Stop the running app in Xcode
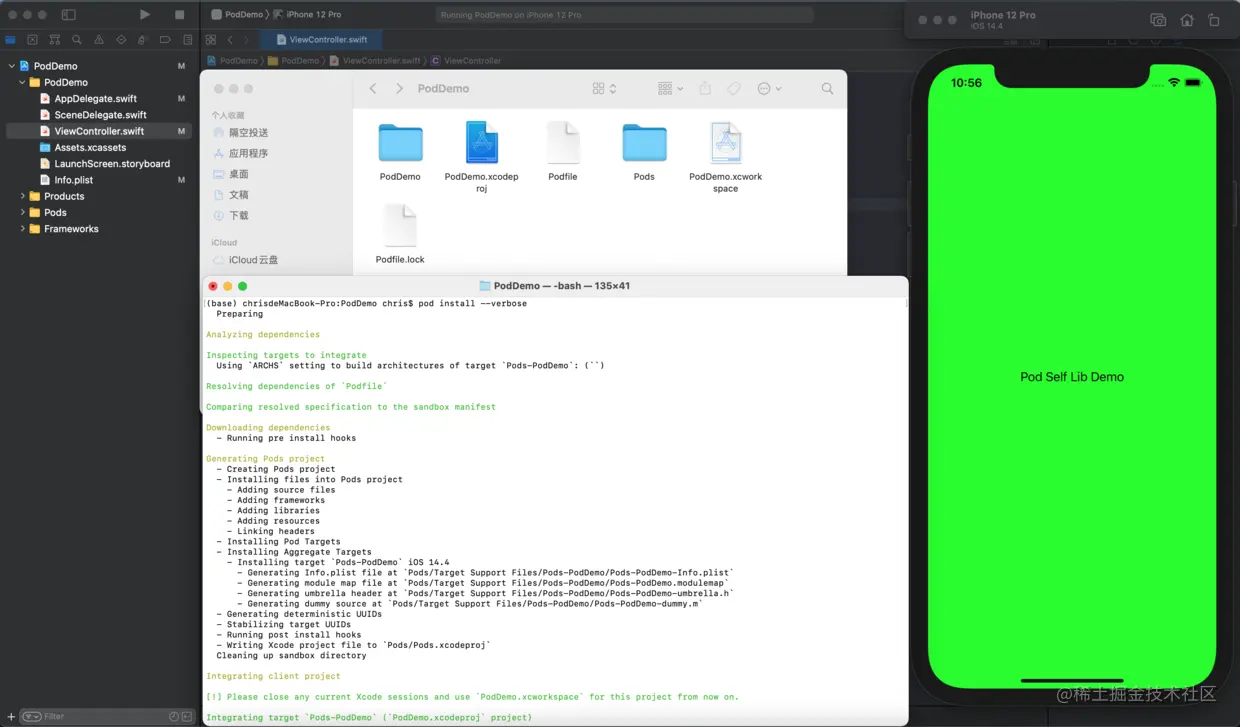The width and height of the screenshot is (1240, 727). tap(180, 15)
